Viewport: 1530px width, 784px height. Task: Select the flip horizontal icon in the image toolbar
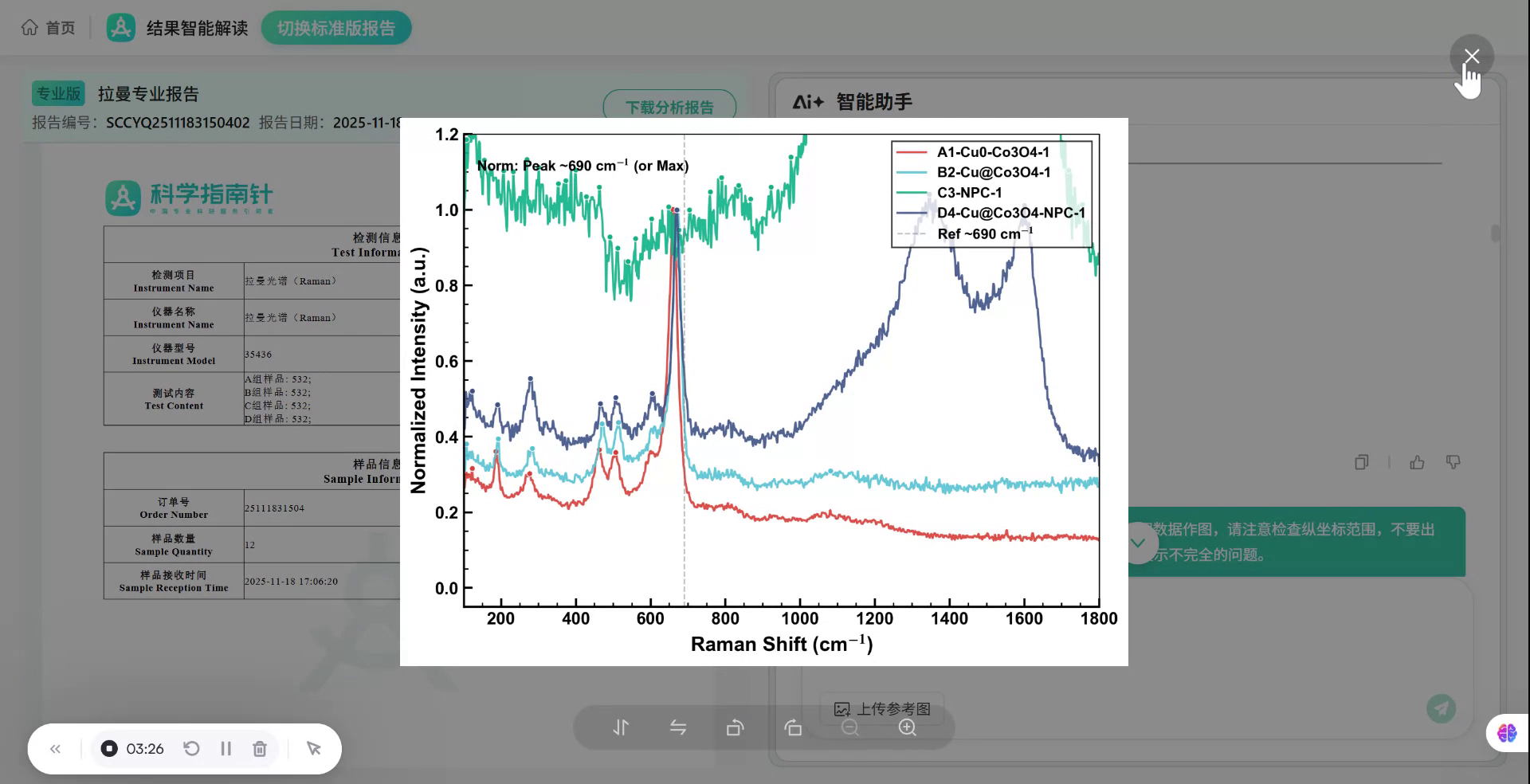click(x=678, y=727)
